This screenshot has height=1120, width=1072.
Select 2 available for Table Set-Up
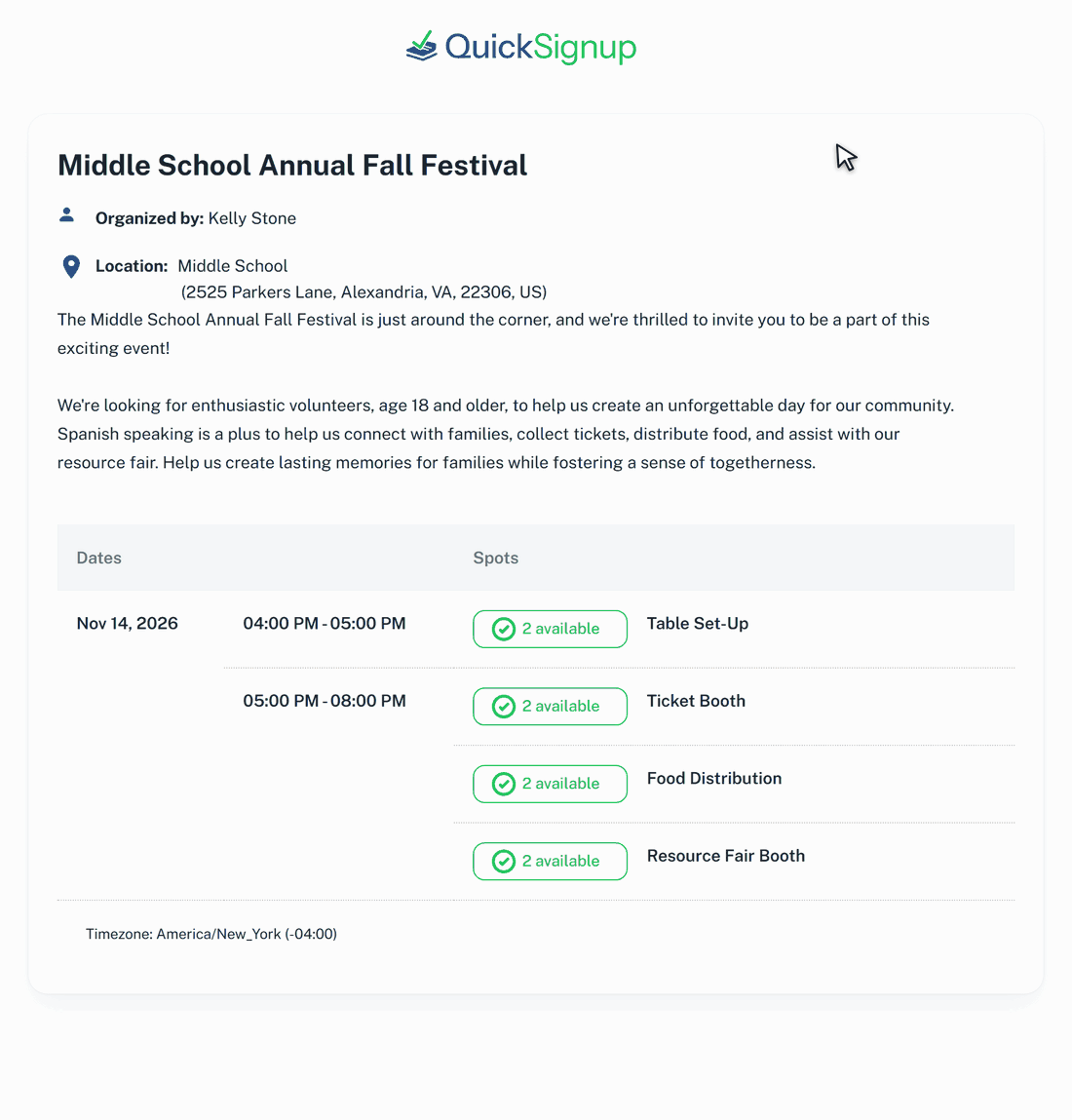pyautogui.click(x=550, y=630)
